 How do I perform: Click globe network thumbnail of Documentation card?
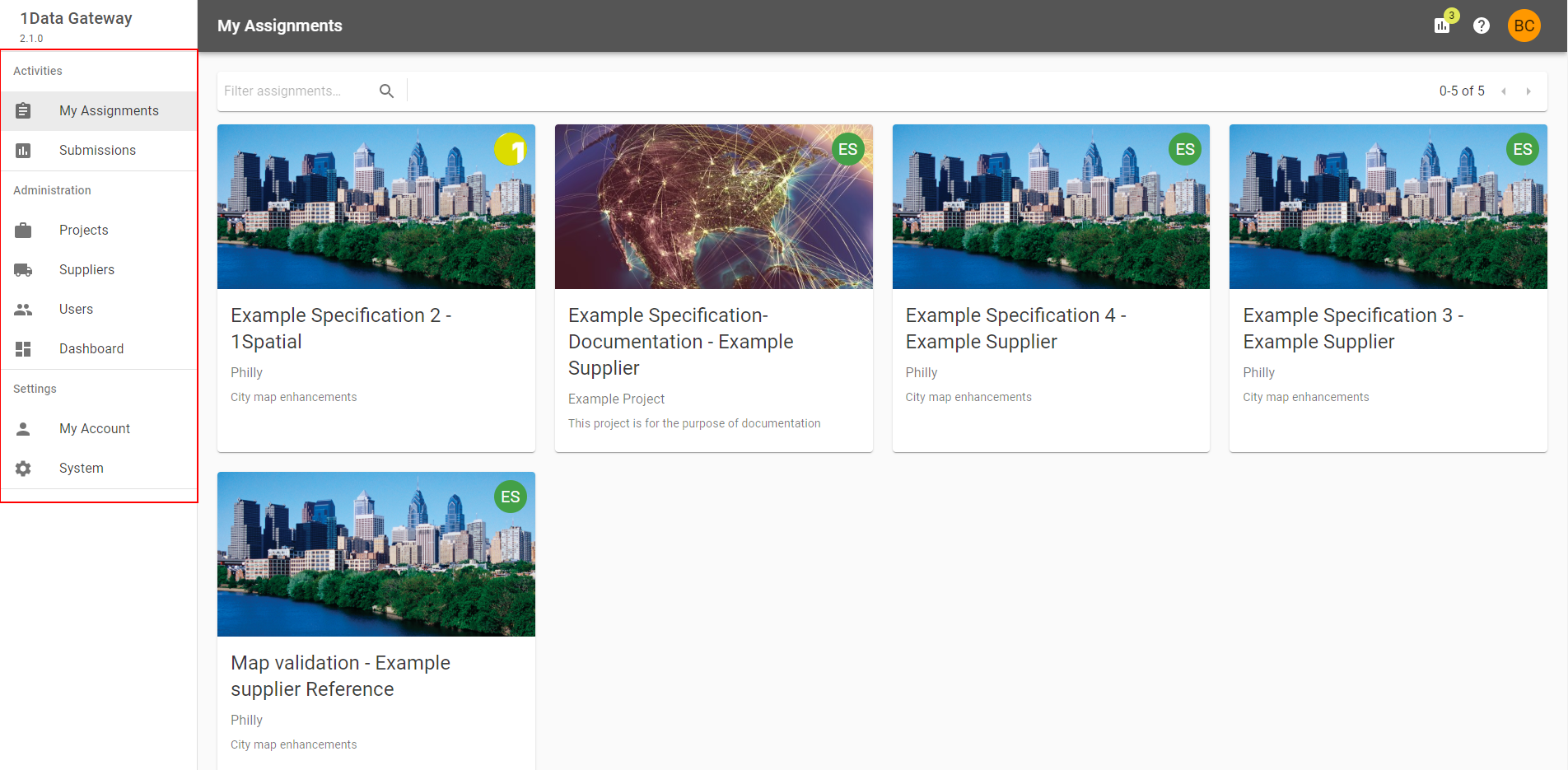[713, 207]
